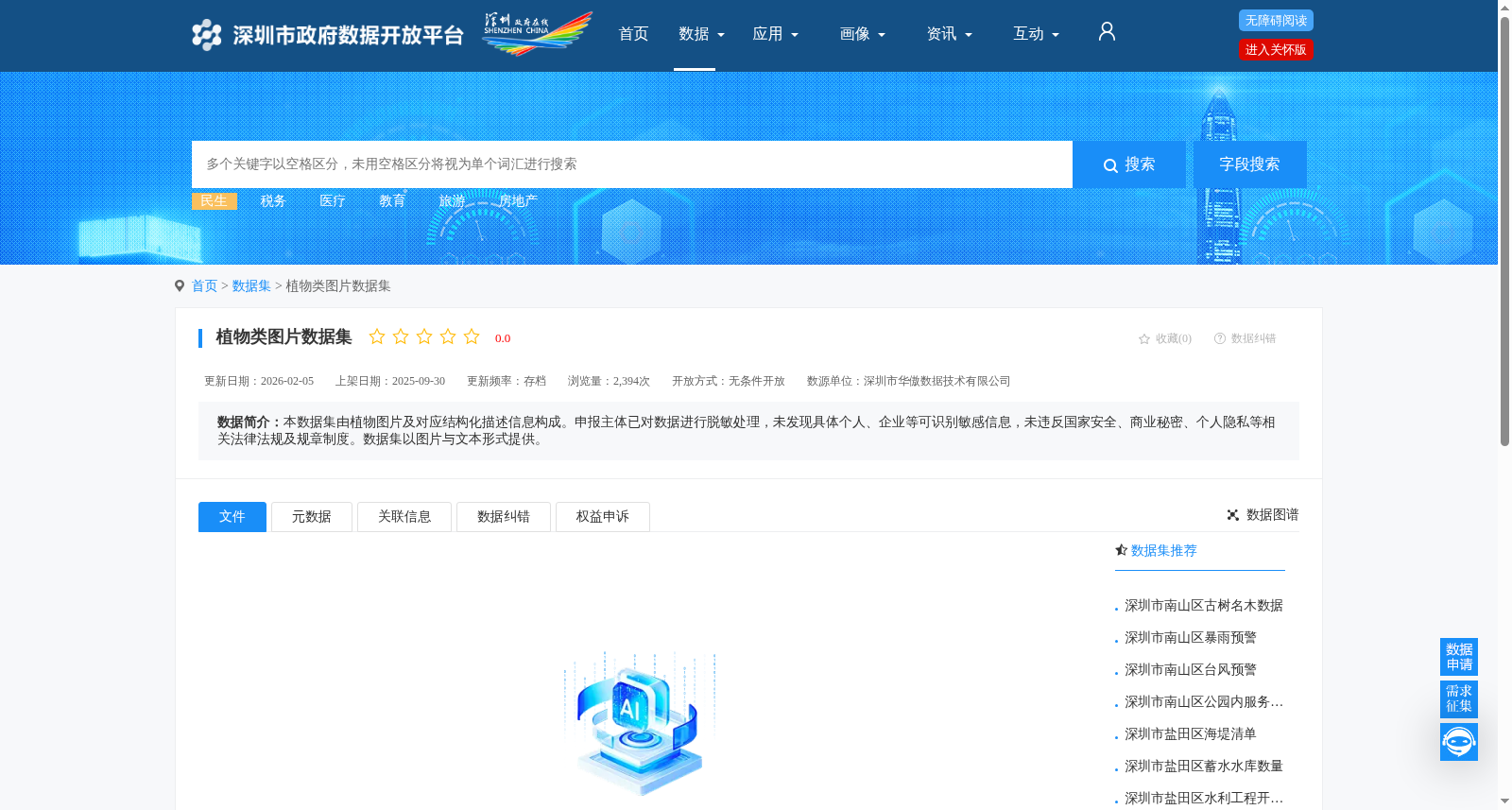Viewport: 1512px width, 810px height.
Task: Select the 房地产 search tag
Action: pos(518,200)
